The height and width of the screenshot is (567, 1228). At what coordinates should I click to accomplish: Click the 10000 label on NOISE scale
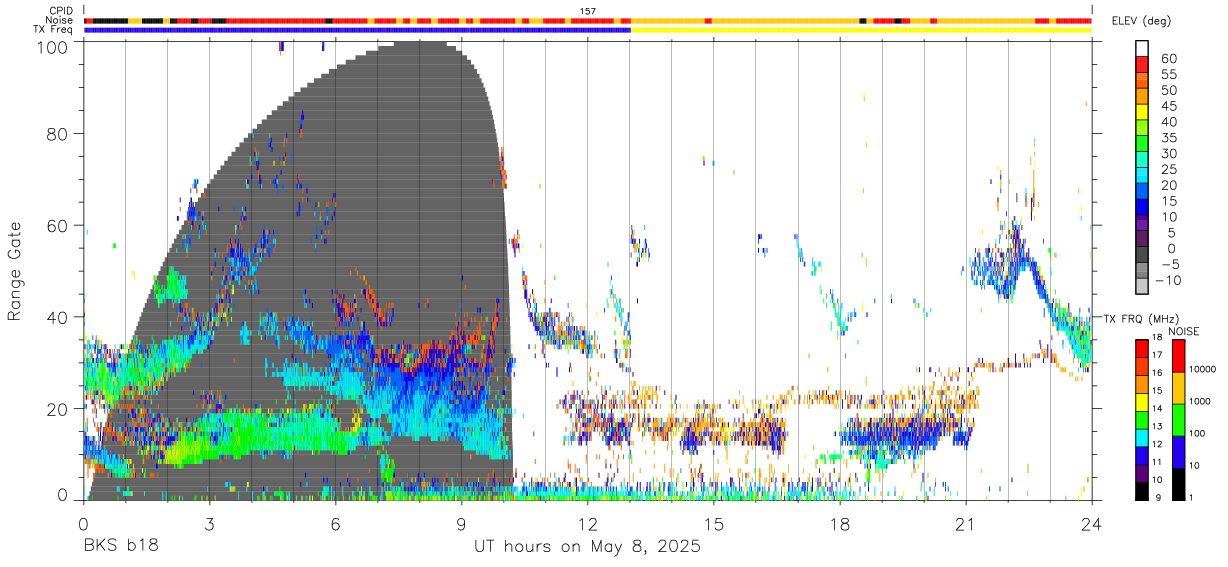pyautogui.click(x=1202, y=369)
